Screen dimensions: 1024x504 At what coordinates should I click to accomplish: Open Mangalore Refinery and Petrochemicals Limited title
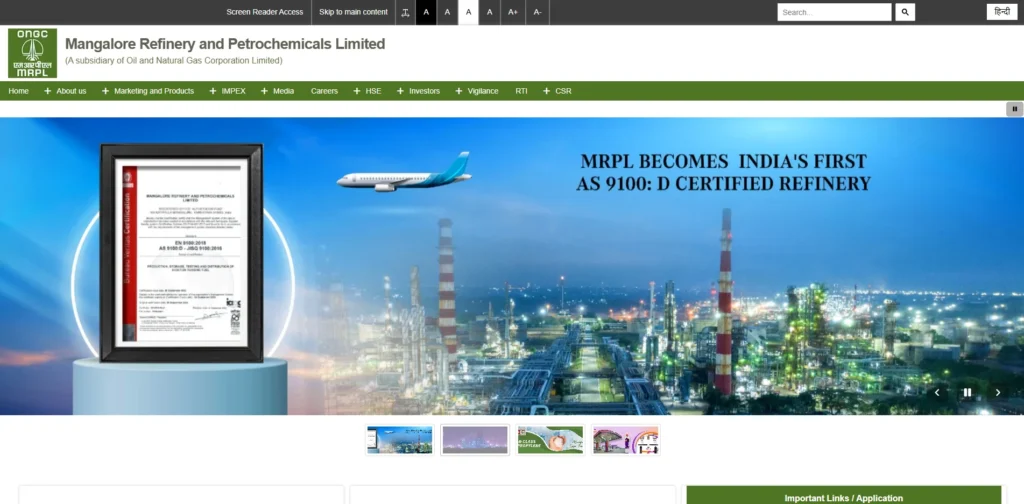225,44
